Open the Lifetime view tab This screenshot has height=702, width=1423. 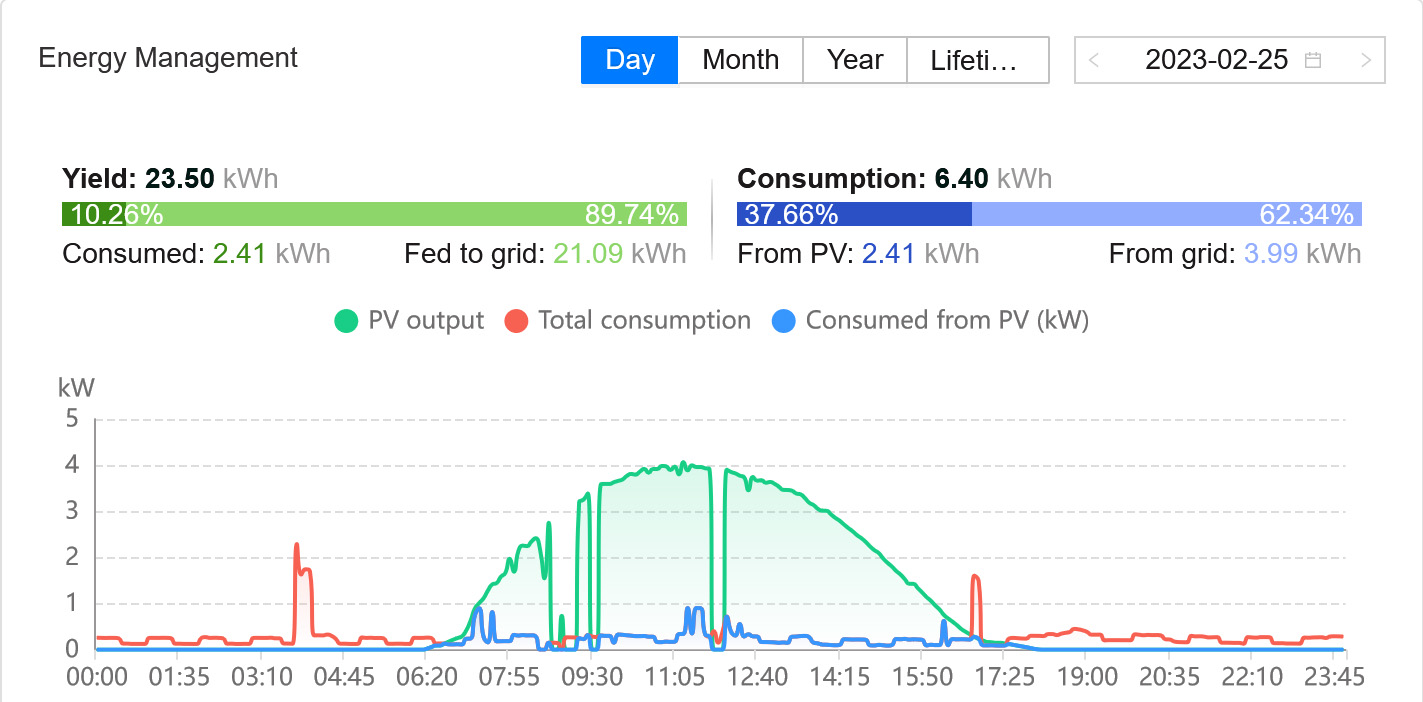tap(976, 60)
